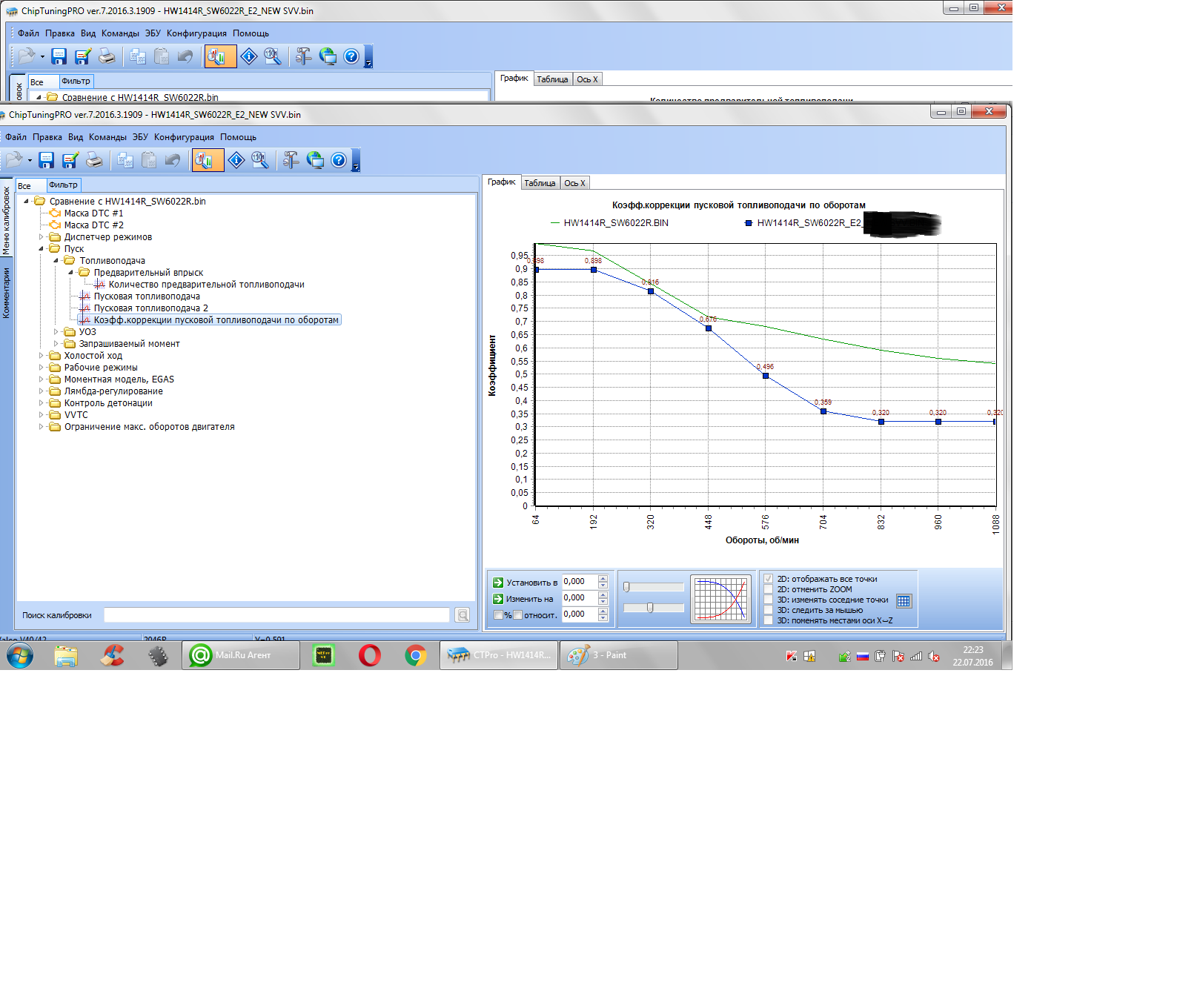Expand the "Холостой ход" folder
Image resolution: width=1180 pixels, height=1008 pixels.
(42, 356)
